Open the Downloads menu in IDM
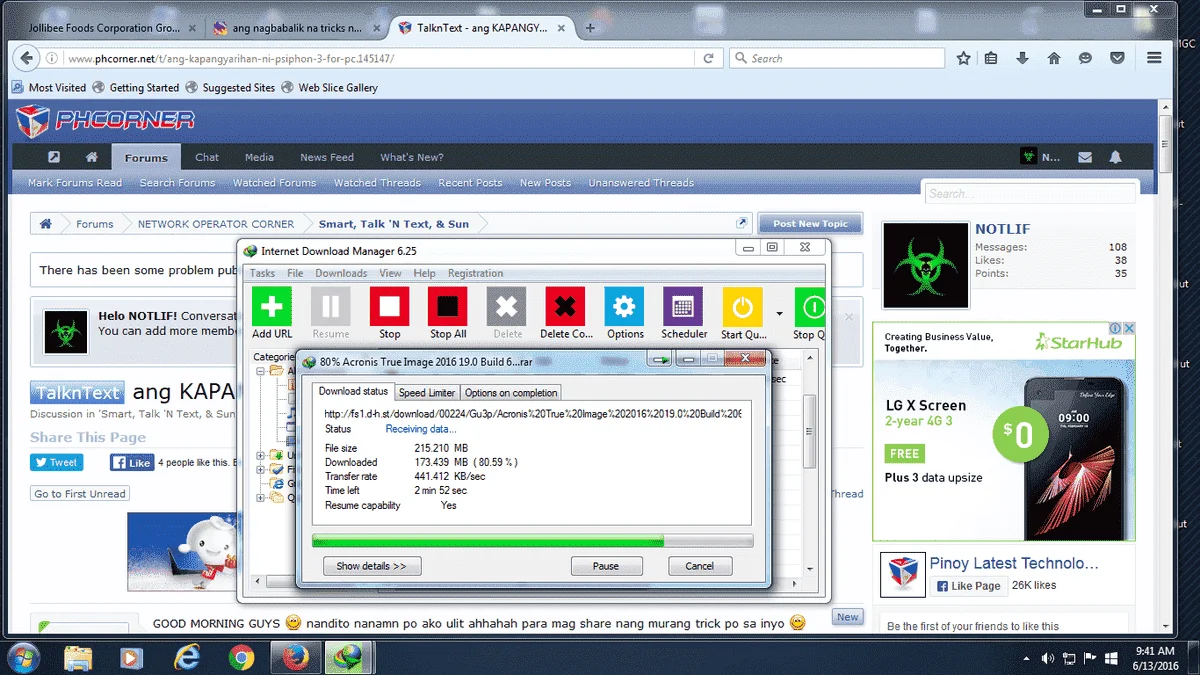Image resolution: width=1200 pixels, height=675 pixels. tap(341, 273)
